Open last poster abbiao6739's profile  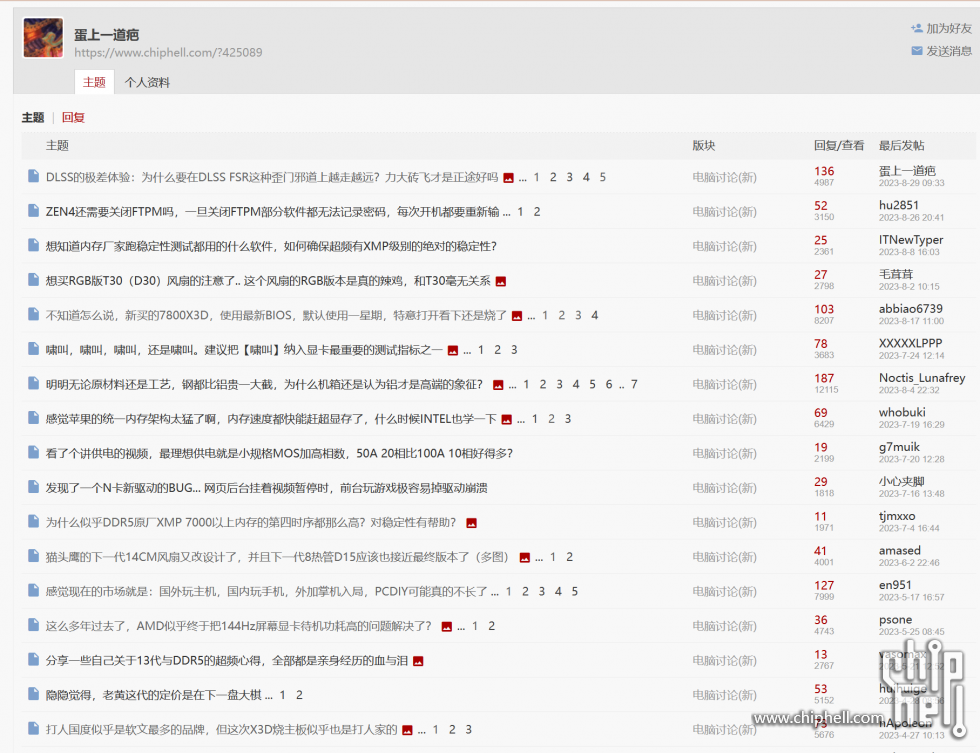pyautogui.click(x=911, y=309)
